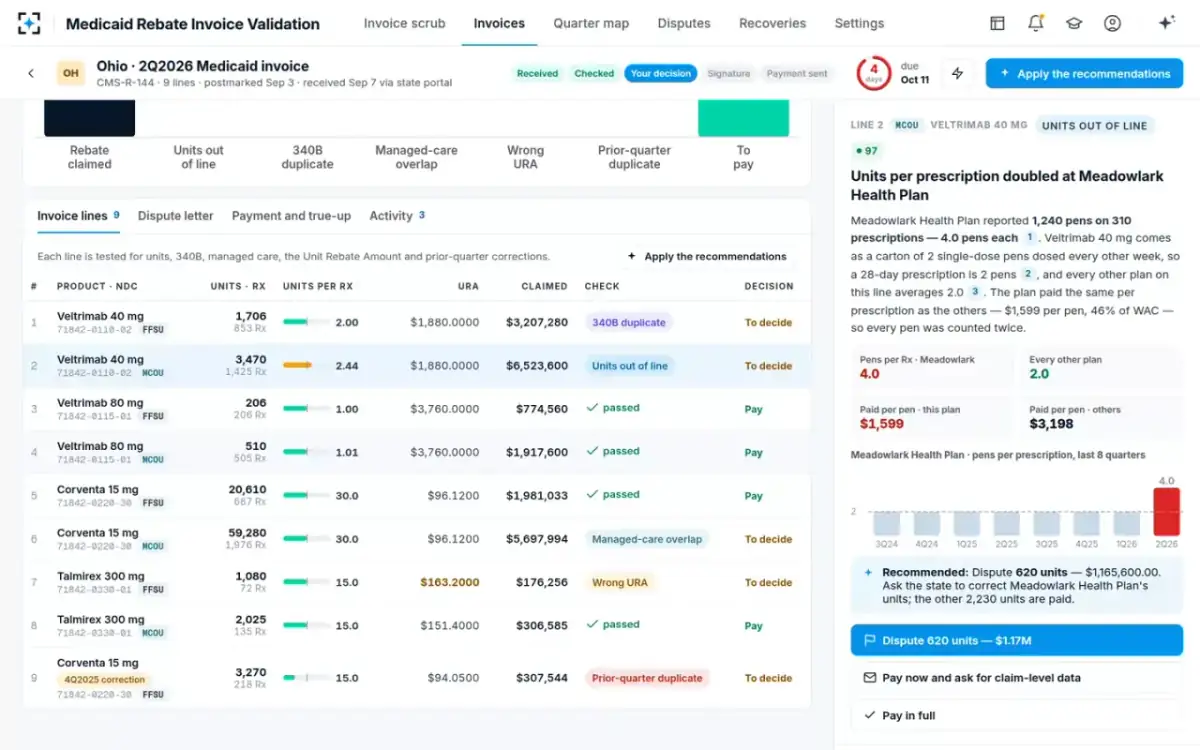This screenshot has height=750, width=1200.
Task: Open the layout panel icon in header
Action: [x=997, y=23]
